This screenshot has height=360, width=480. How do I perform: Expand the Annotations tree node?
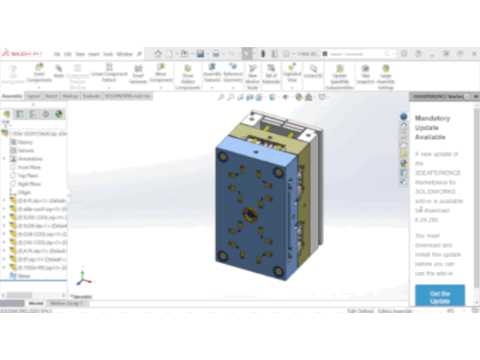coord(4,159)
